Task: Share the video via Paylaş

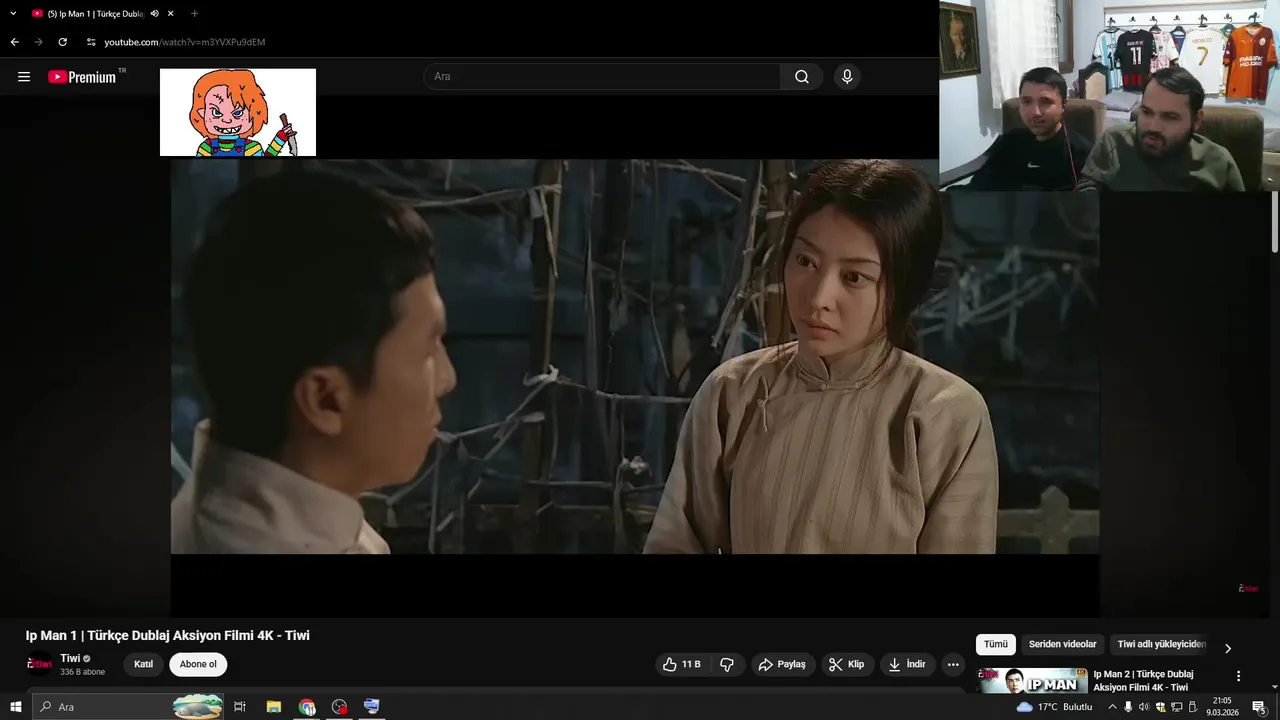Action: point(782,664)
